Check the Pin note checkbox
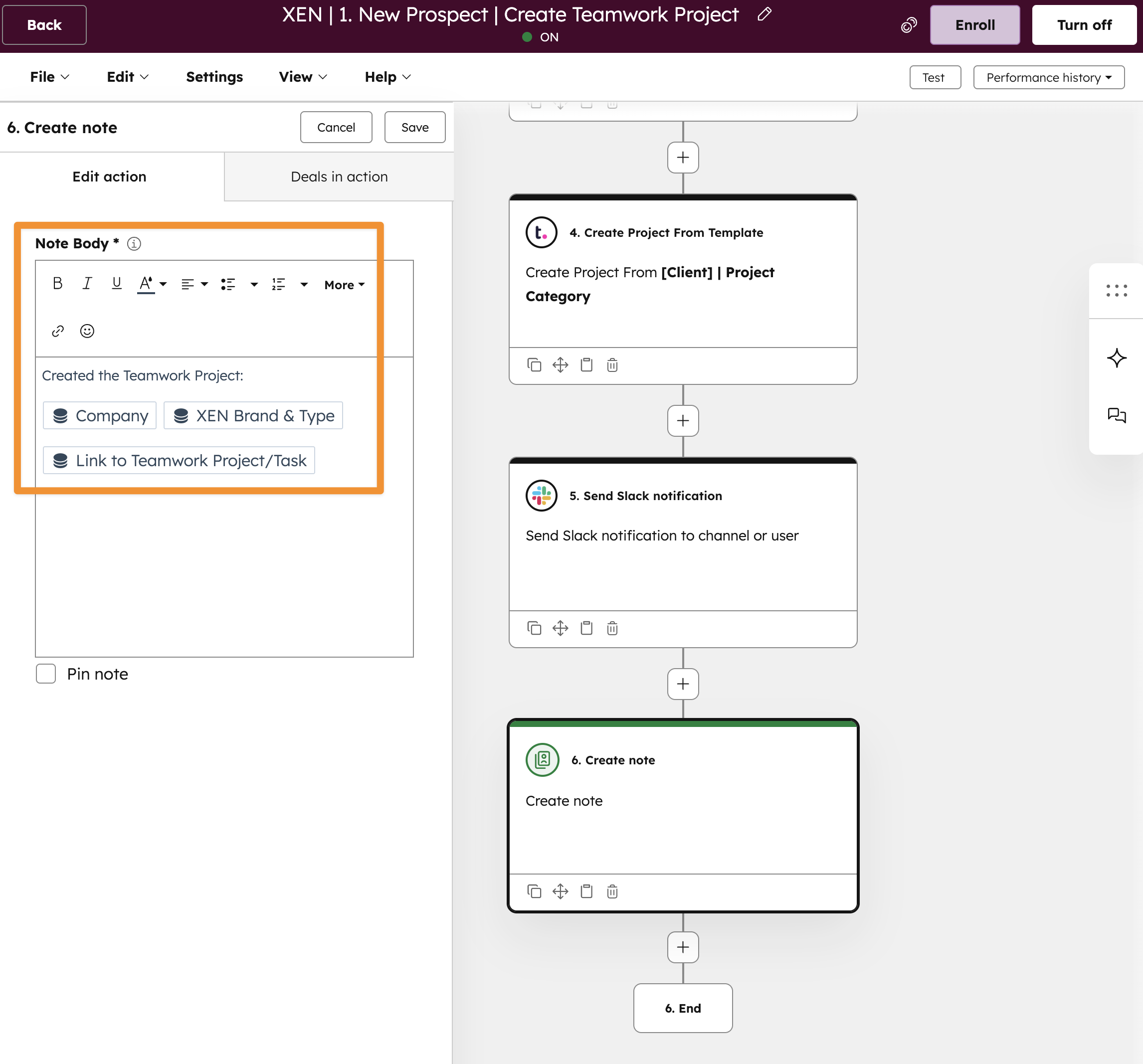The image size is (1143, 1064). [46, 674]
